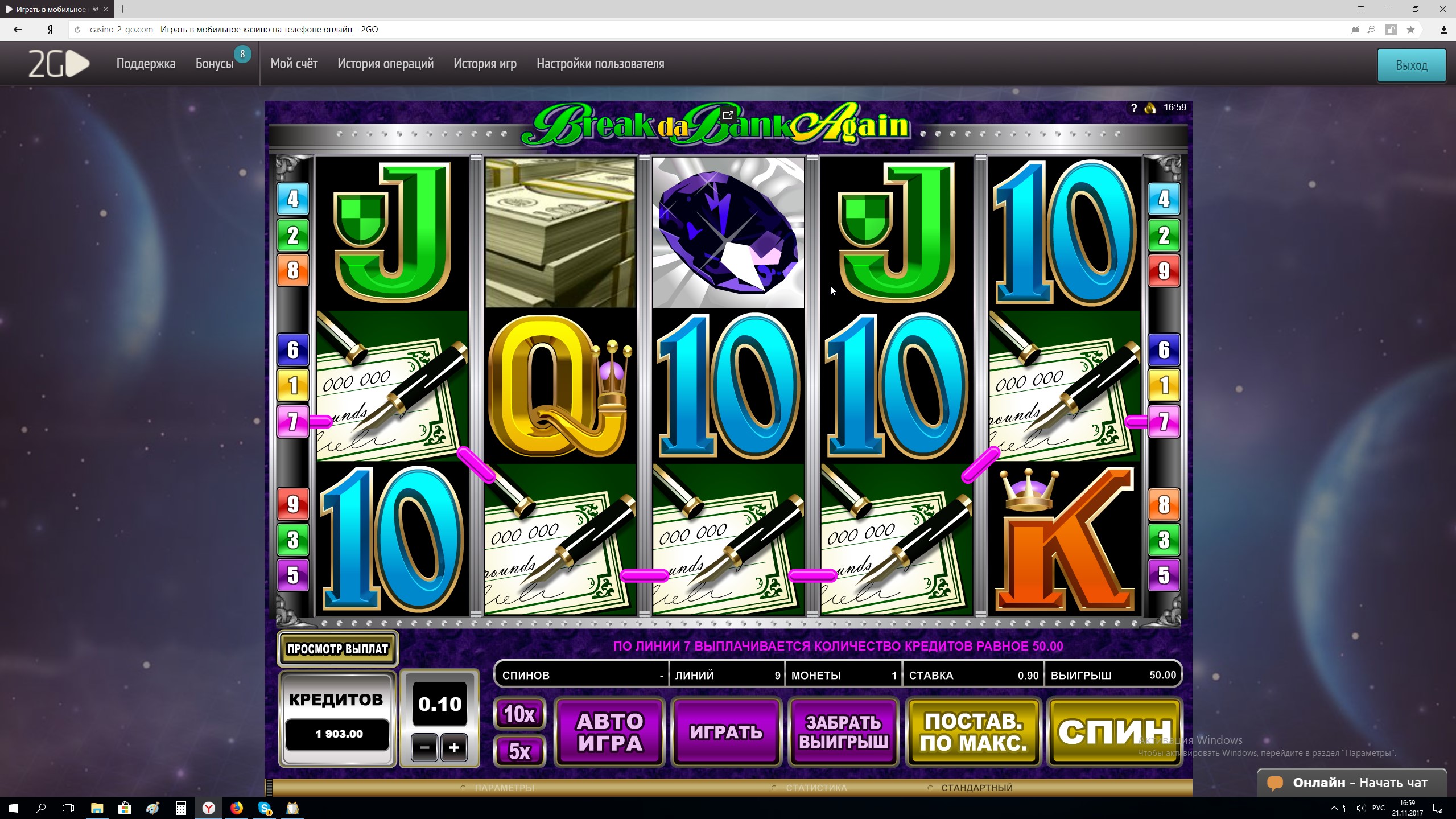Expand the bottom panel grip handle
Image resolution: width=1456 pixels, height=819 pixels.
(269, 787)
